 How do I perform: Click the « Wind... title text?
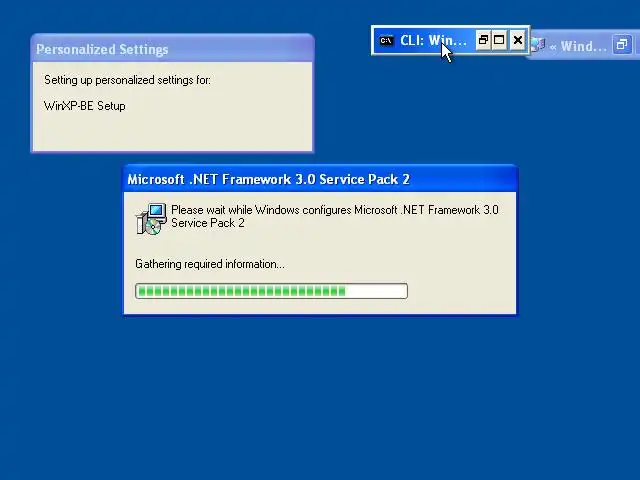[578, 46]
